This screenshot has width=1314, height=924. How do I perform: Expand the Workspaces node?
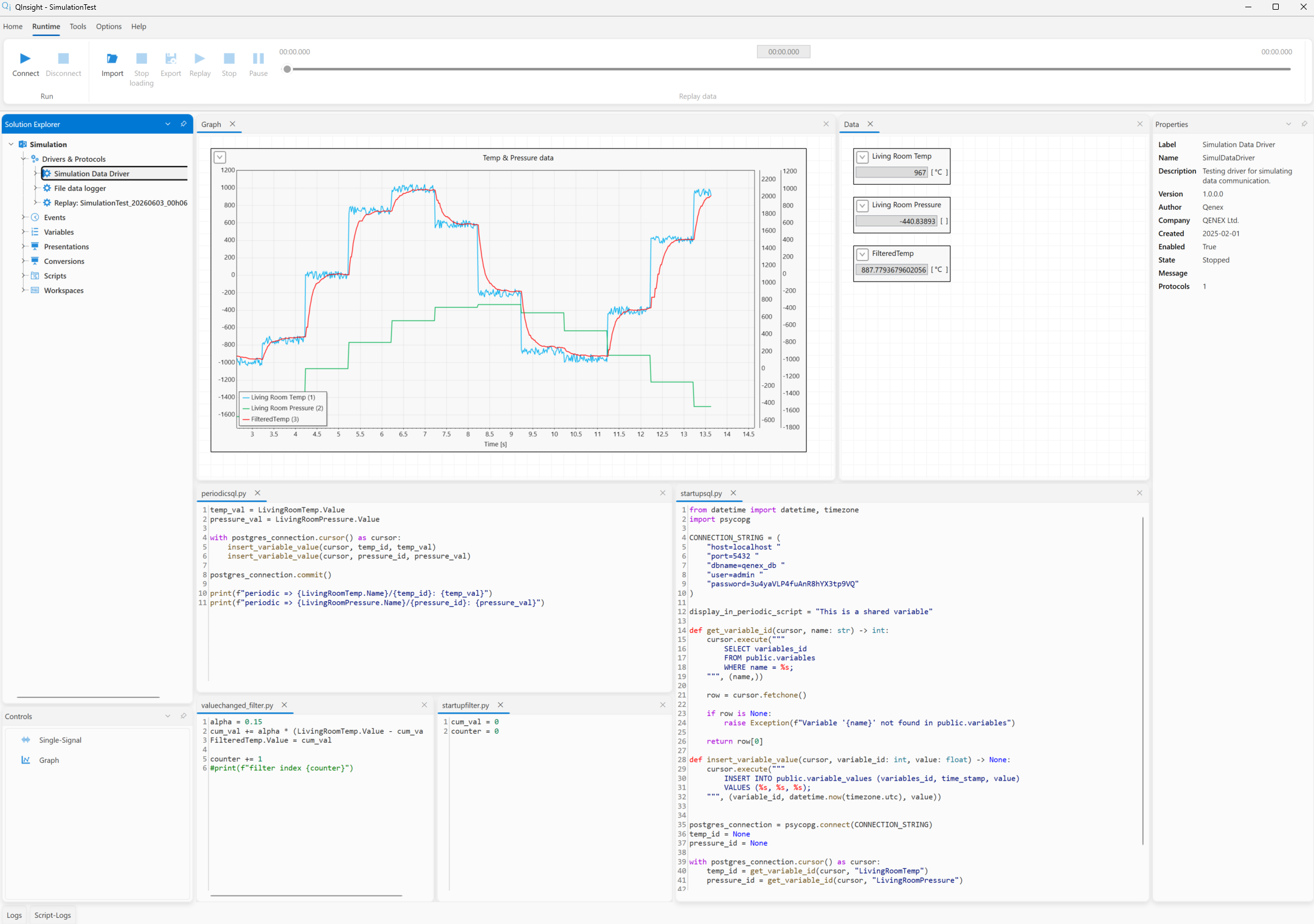(24, 291)
